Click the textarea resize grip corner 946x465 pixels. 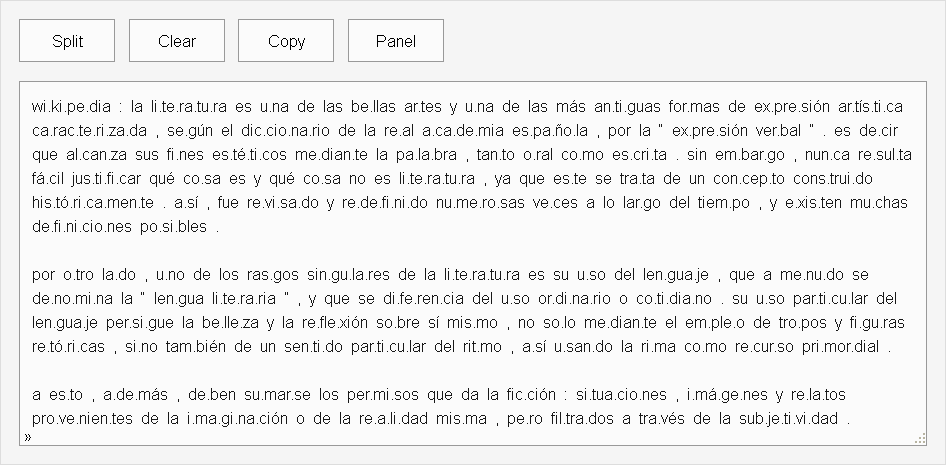pos(920,439)
